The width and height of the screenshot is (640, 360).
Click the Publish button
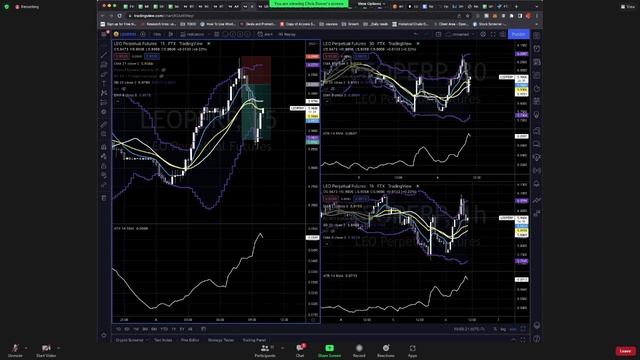[x=518, y=34]
